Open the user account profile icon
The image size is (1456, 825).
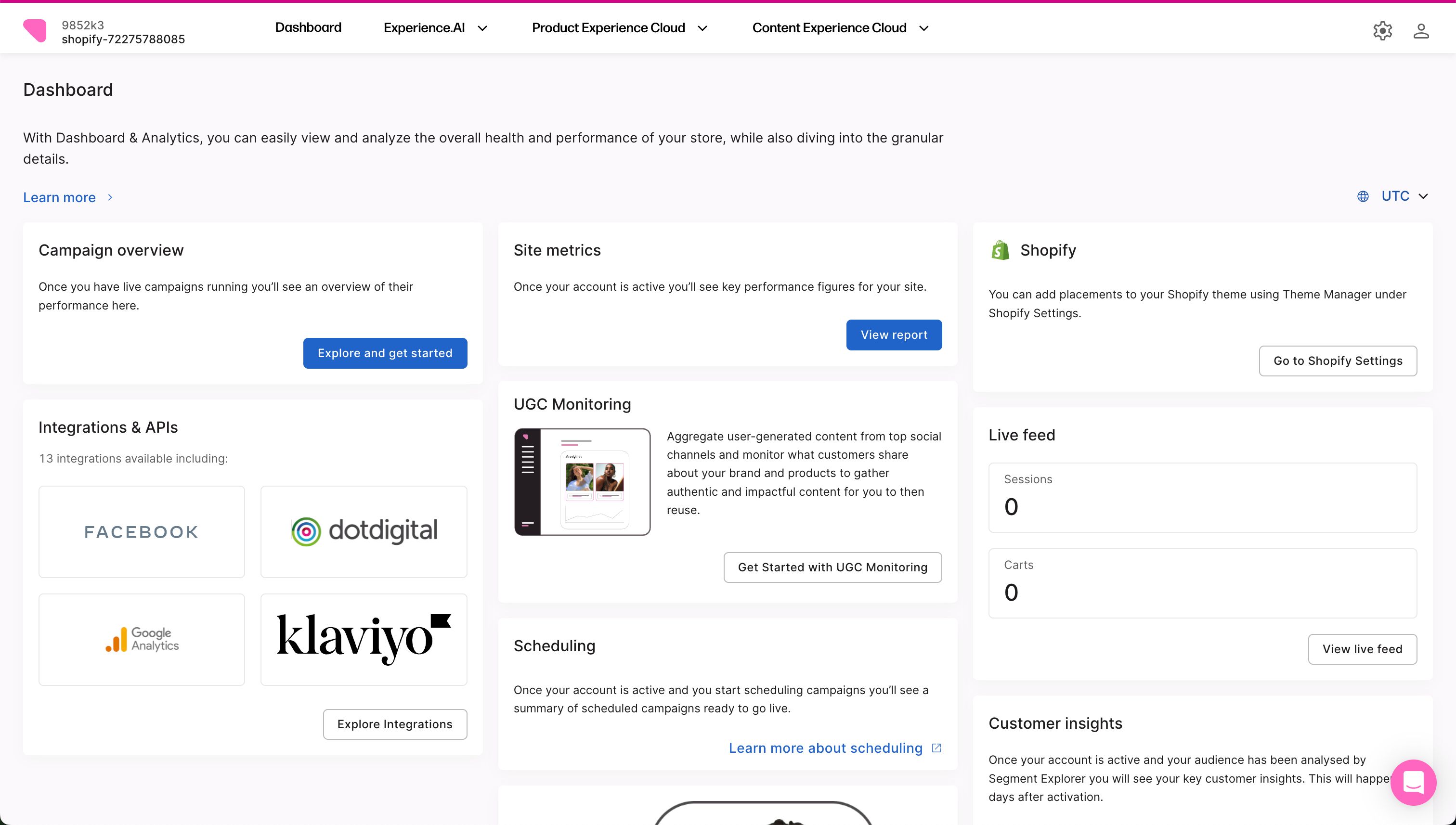1420,31
